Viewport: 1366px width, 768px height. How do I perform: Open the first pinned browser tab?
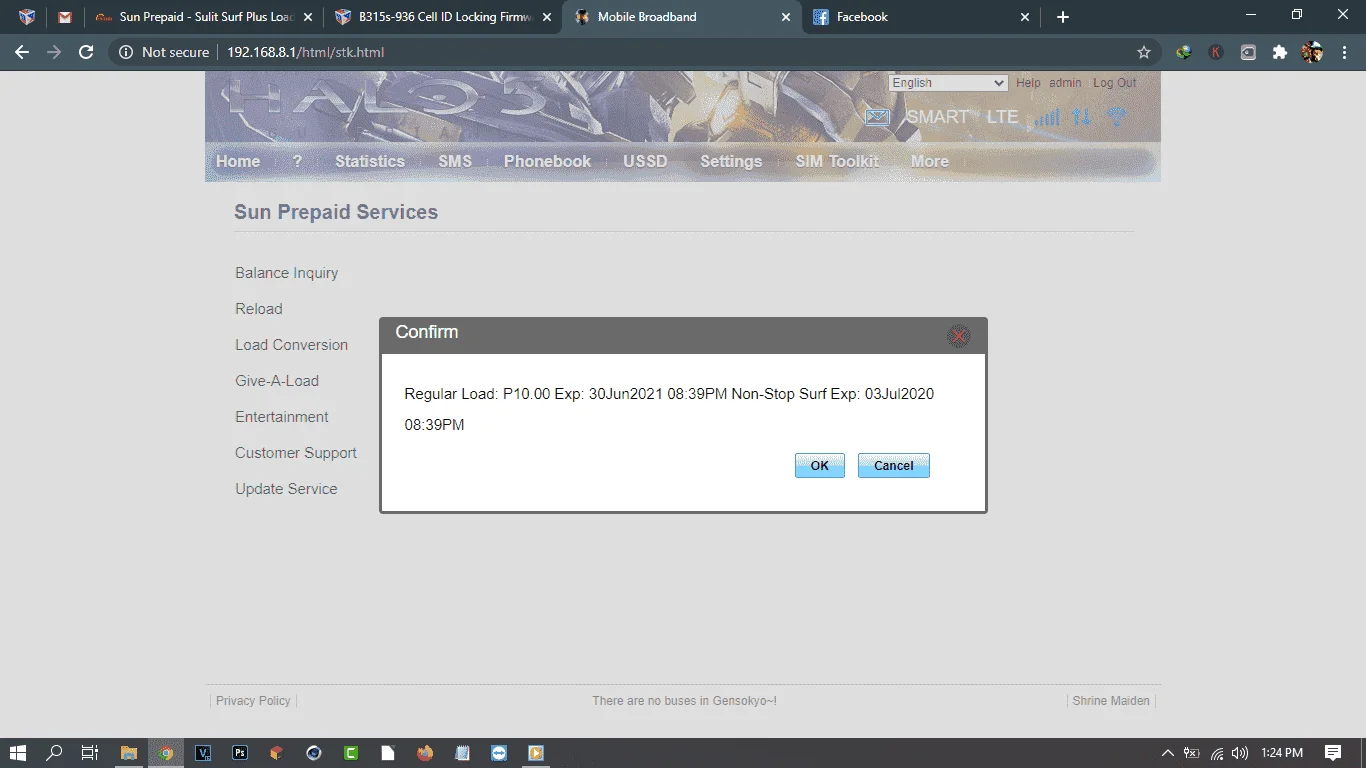pos(27,17)
